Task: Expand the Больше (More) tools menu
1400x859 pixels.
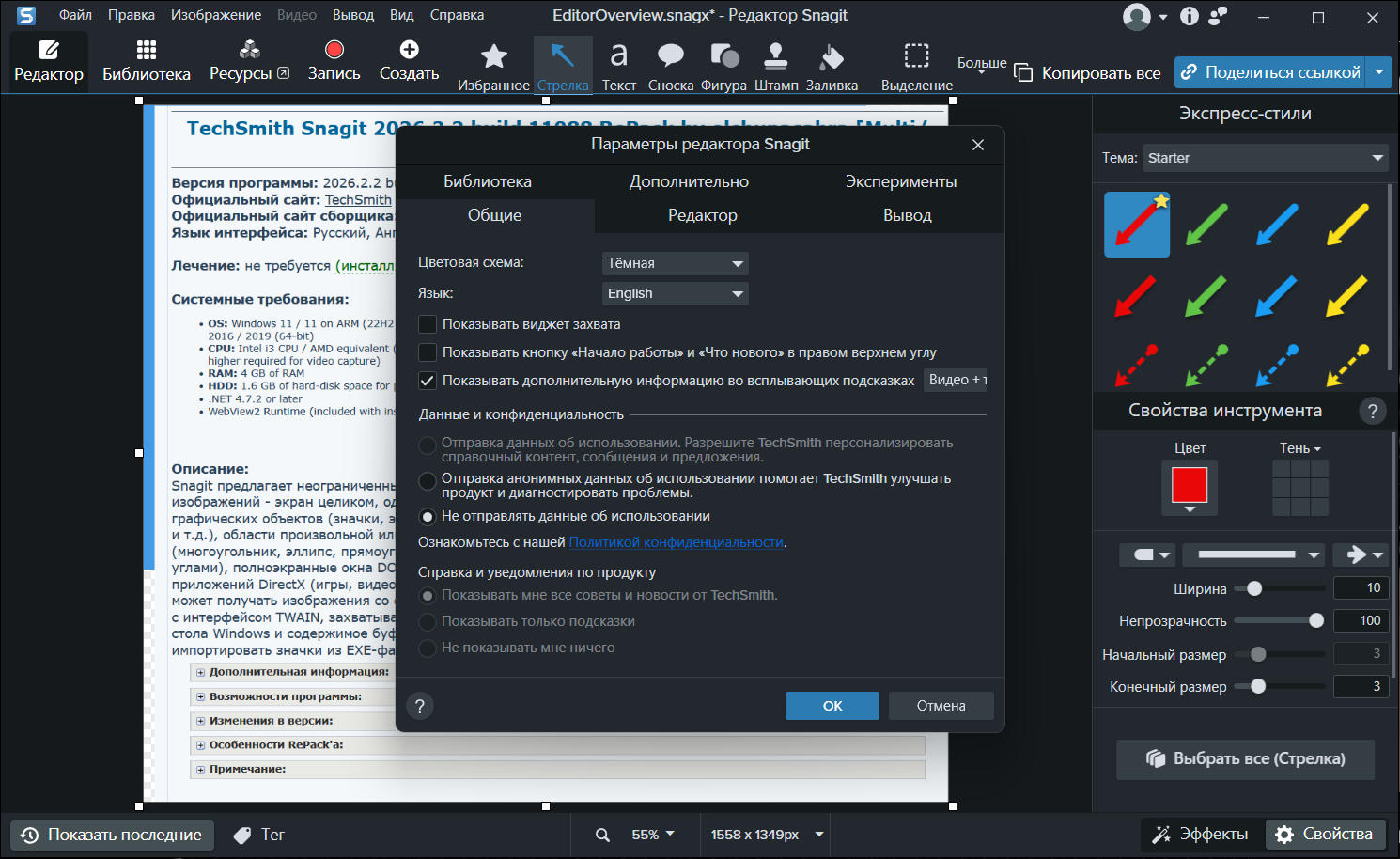Action: tap(982, 66)
